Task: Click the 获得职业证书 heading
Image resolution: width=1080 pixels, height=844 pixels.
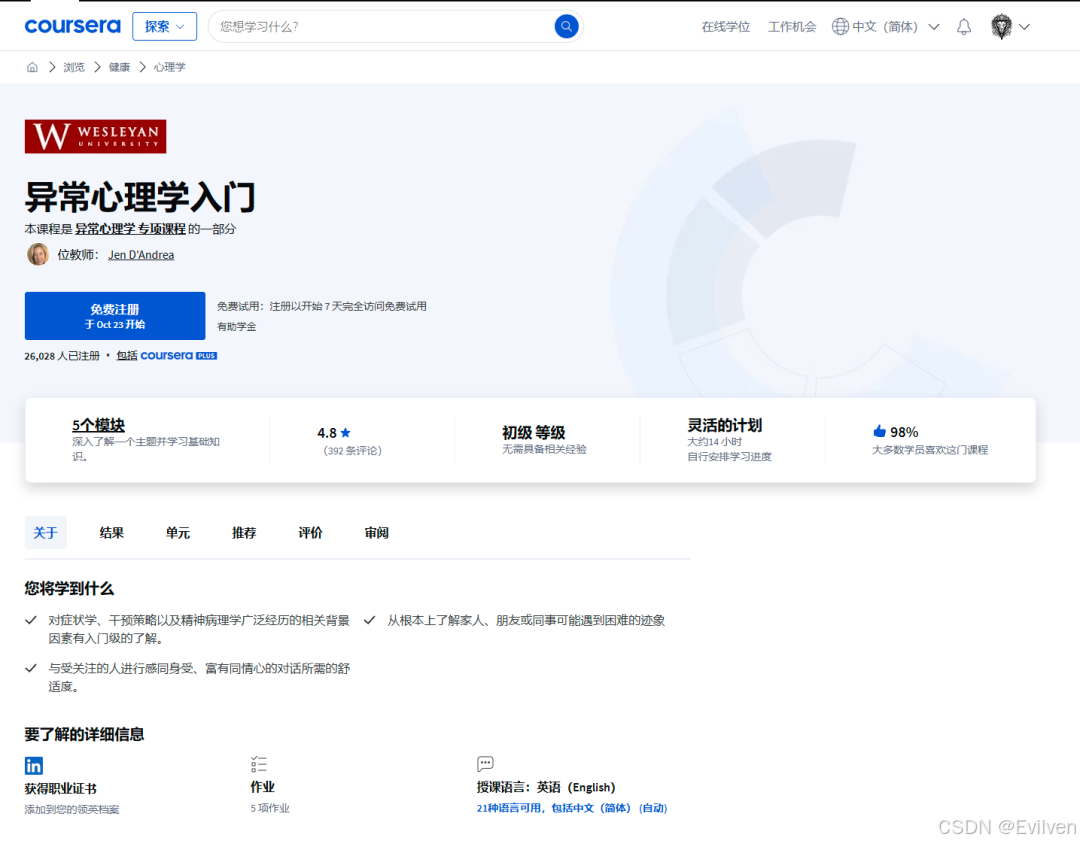Action: (x=61, y=788)
